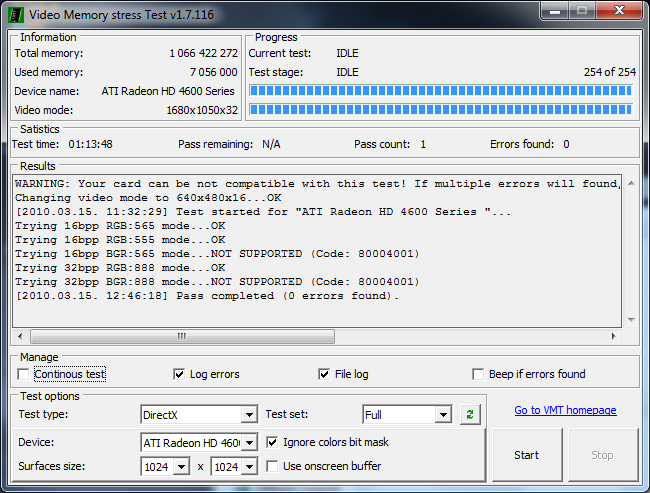The image size is (650, 493).
Task: Toggle the File log checkbox
Action: point(324,374)
